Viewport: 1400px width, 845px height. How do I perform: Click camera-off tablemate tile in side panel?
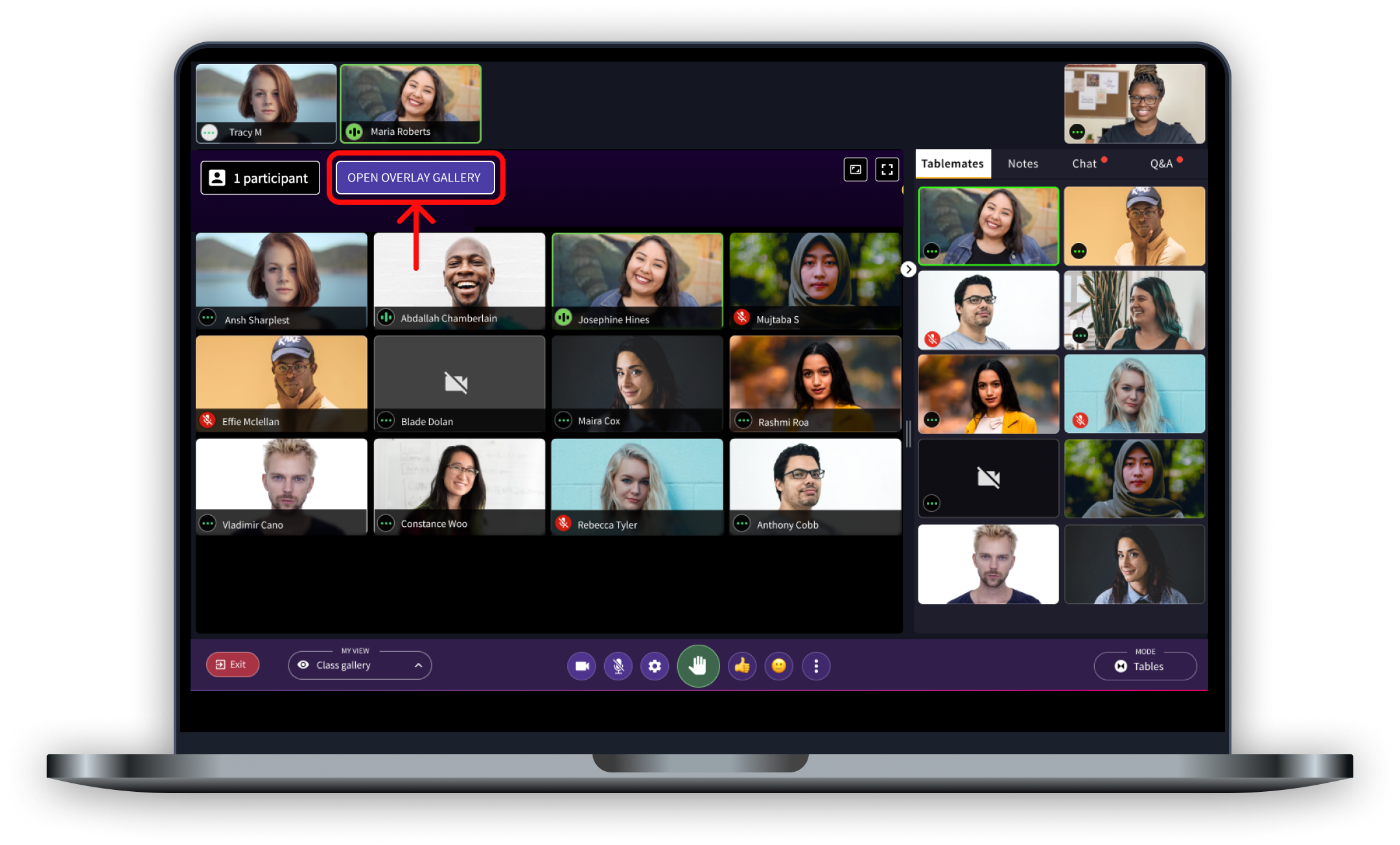[x=988, y=478]
